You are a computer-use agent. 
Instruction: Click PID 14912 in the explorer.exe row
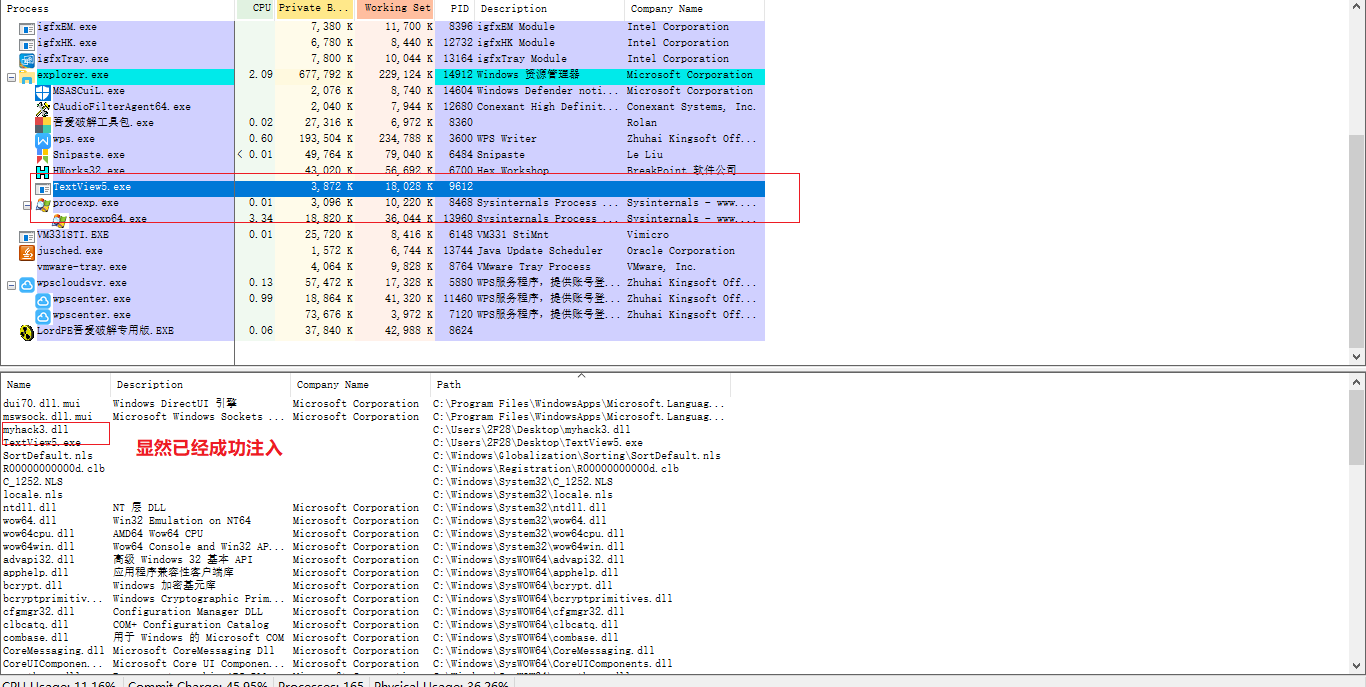pyautogui.click(x=458, y=75)
